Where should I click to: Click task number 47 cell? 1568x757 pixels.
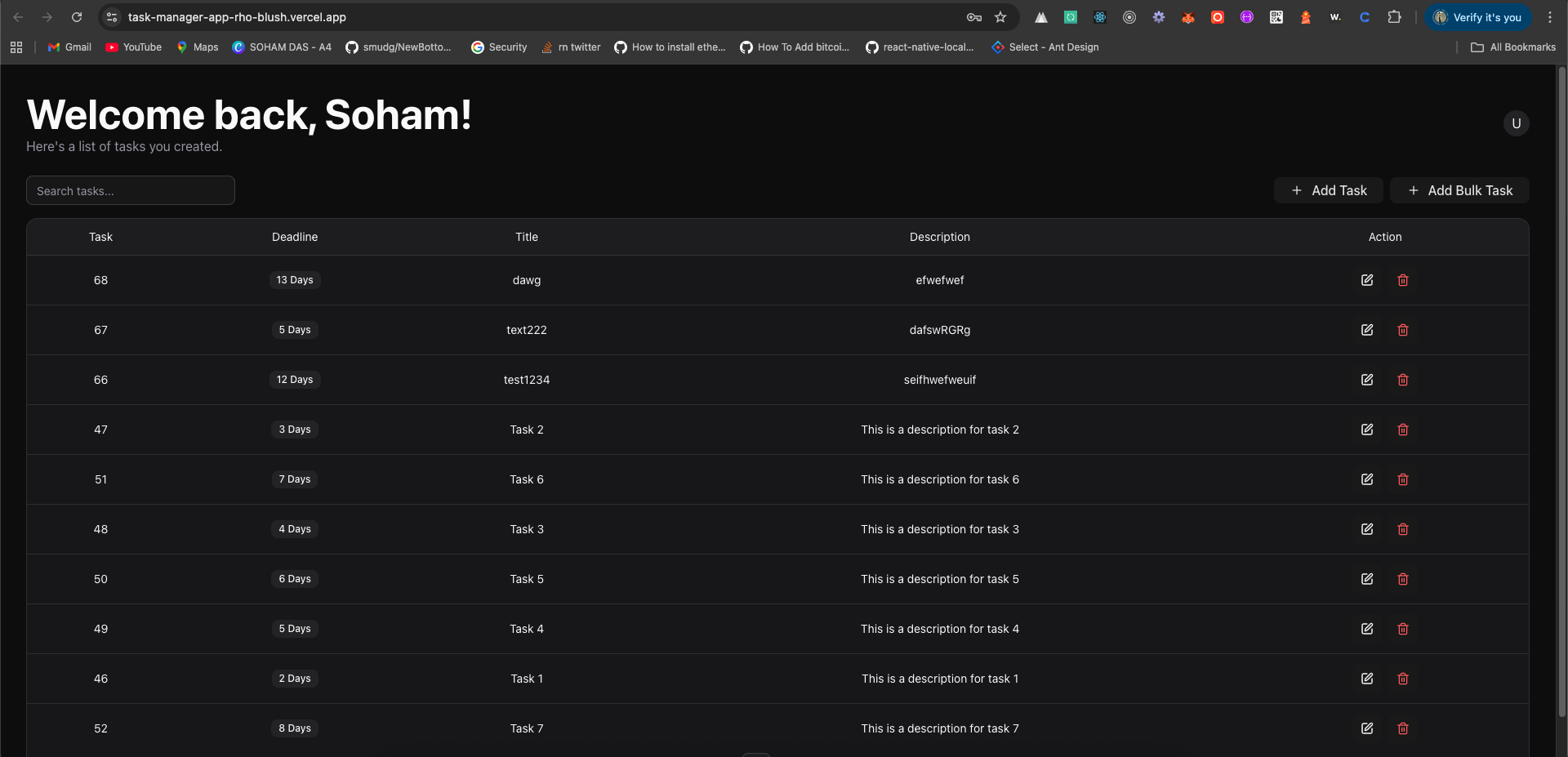point(100,430)
